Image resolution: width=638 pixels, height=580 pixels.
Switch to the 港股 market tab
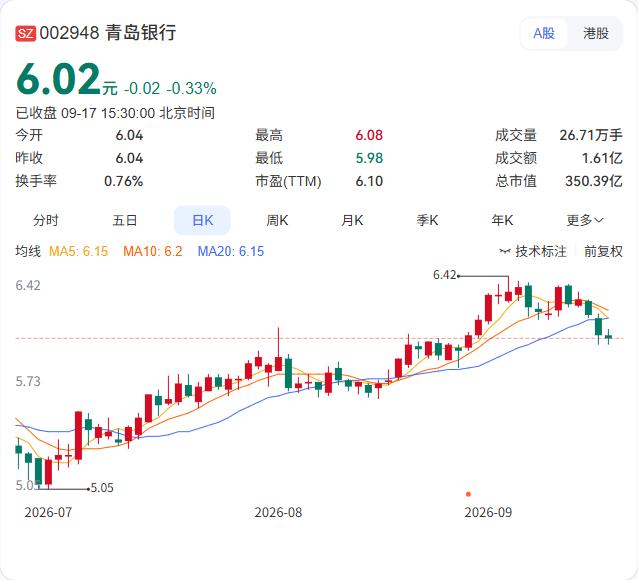pyautogui.click(x=596, y=33)
